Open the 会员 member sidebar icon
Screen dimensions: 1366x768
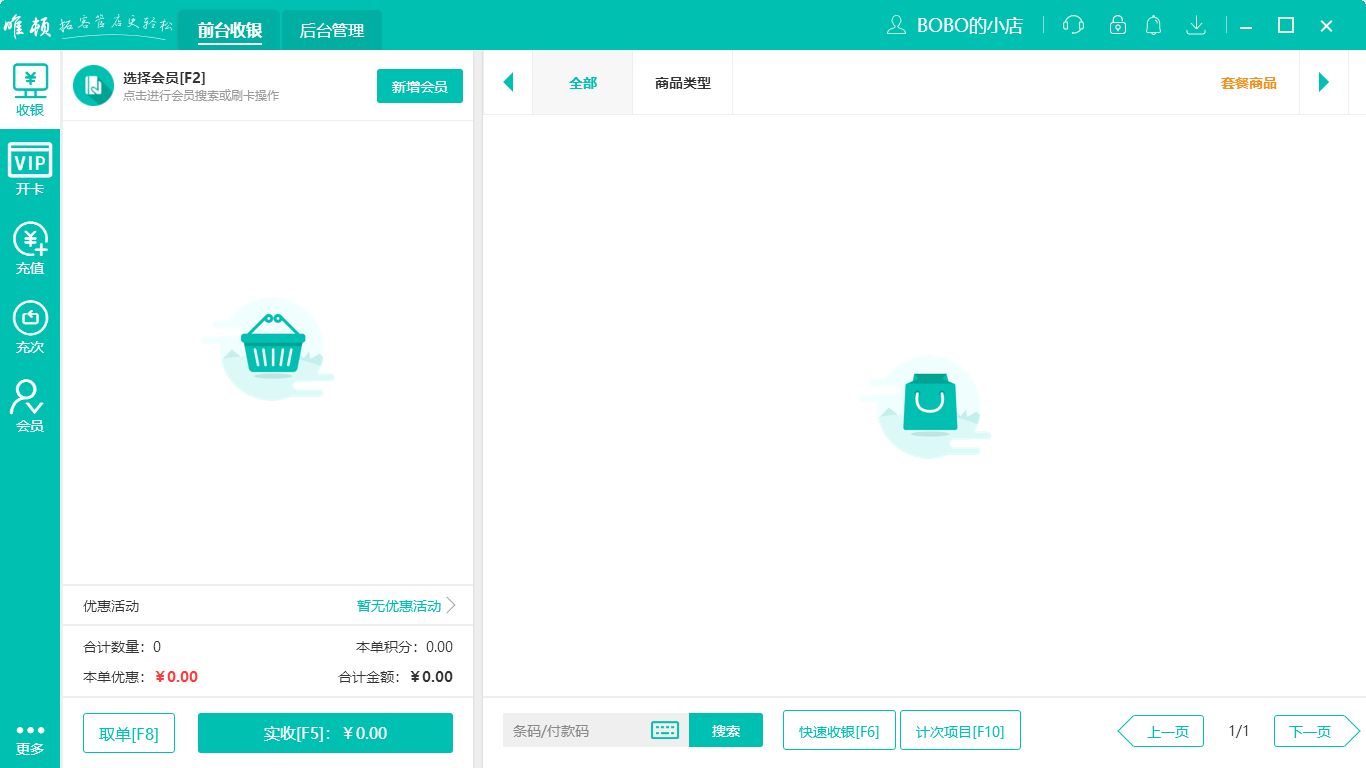30,406
